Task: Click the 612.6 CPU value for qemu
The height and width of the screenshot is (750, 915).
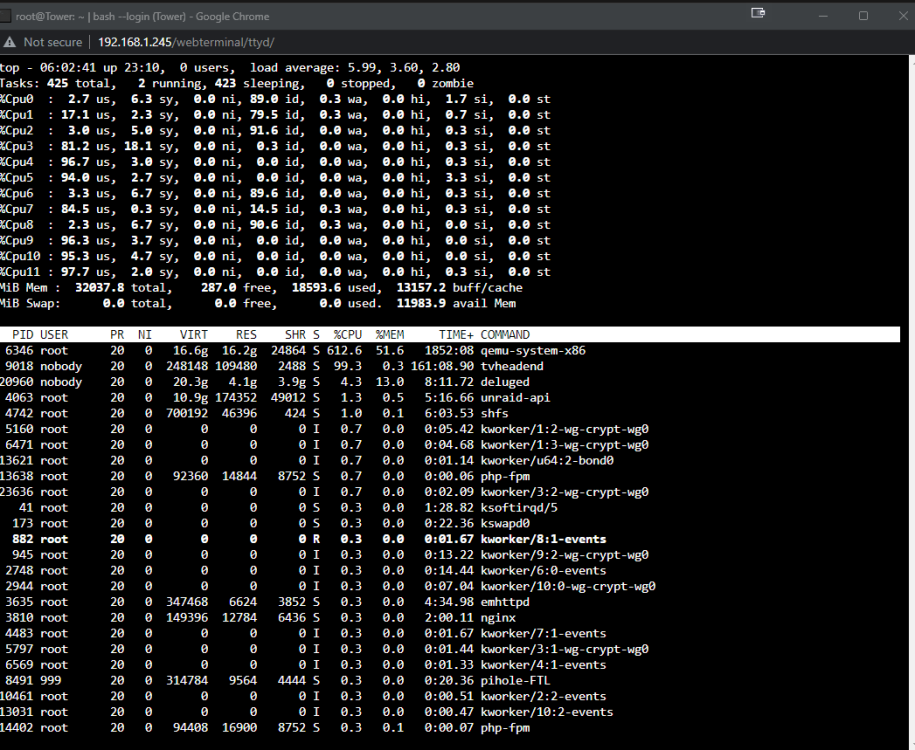Action: 344,350
